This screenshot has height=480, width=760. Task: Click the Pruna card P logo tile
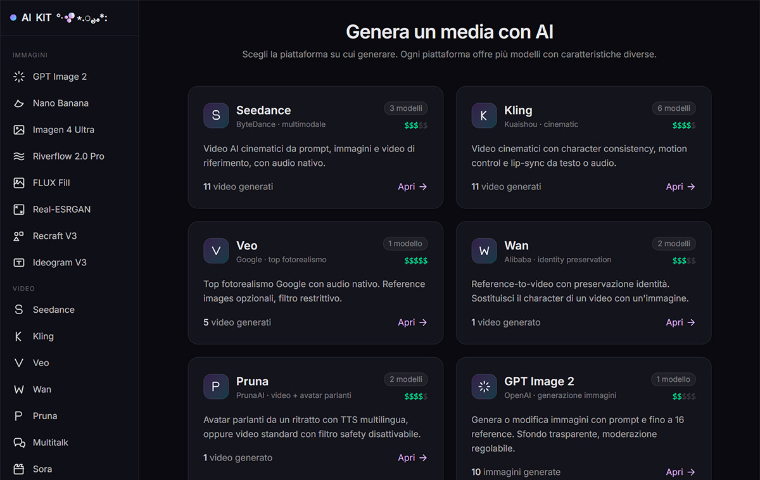(216, 386)
